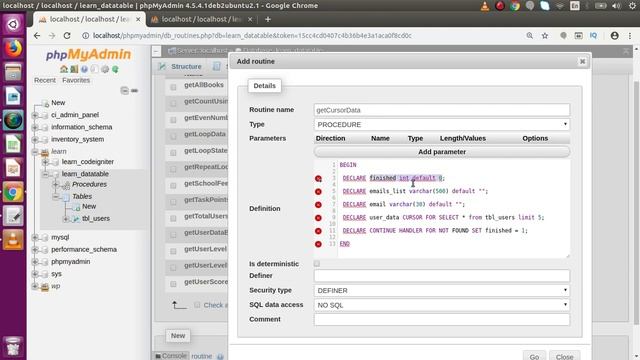Click error marker beside DECLARE email varchar(30) line
The image size is (640, 360).
pyautogui.click(x=318, y=204)
